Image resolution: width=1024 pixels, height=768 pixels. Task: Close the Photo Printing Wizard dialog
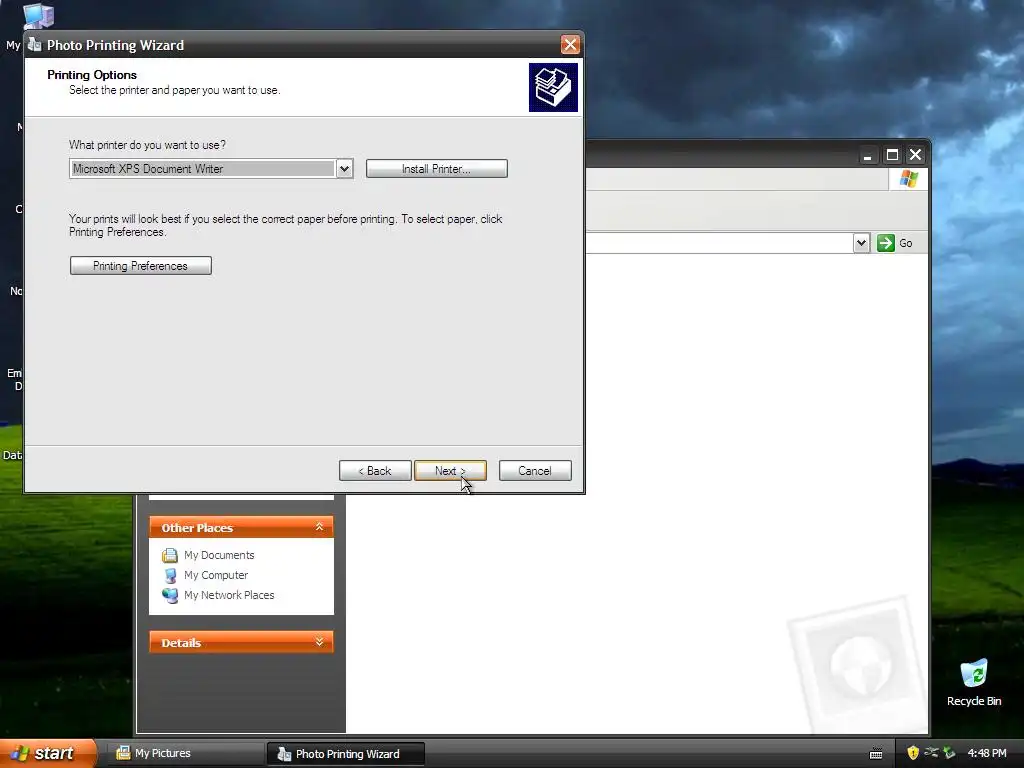569,44
